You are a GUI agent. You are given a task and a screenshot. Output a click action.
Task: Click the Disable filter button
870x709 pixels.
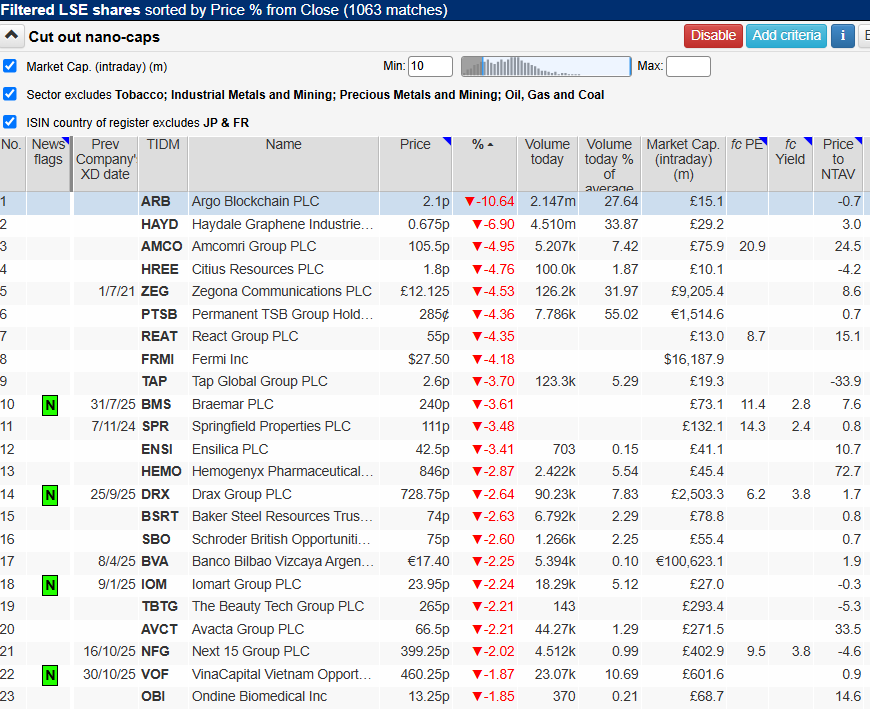(713, 36)
